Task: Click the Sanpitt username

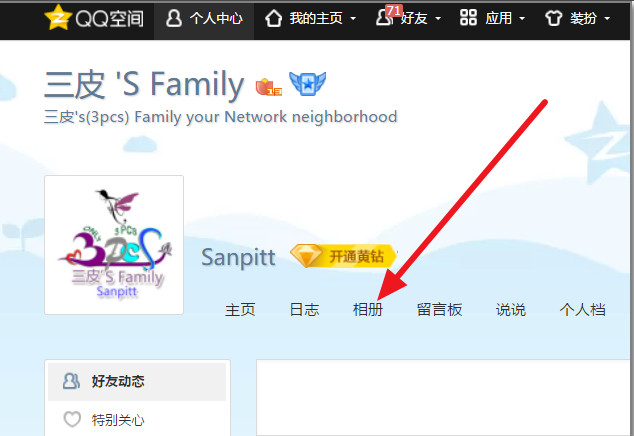Action: click(x=239, y=257)
